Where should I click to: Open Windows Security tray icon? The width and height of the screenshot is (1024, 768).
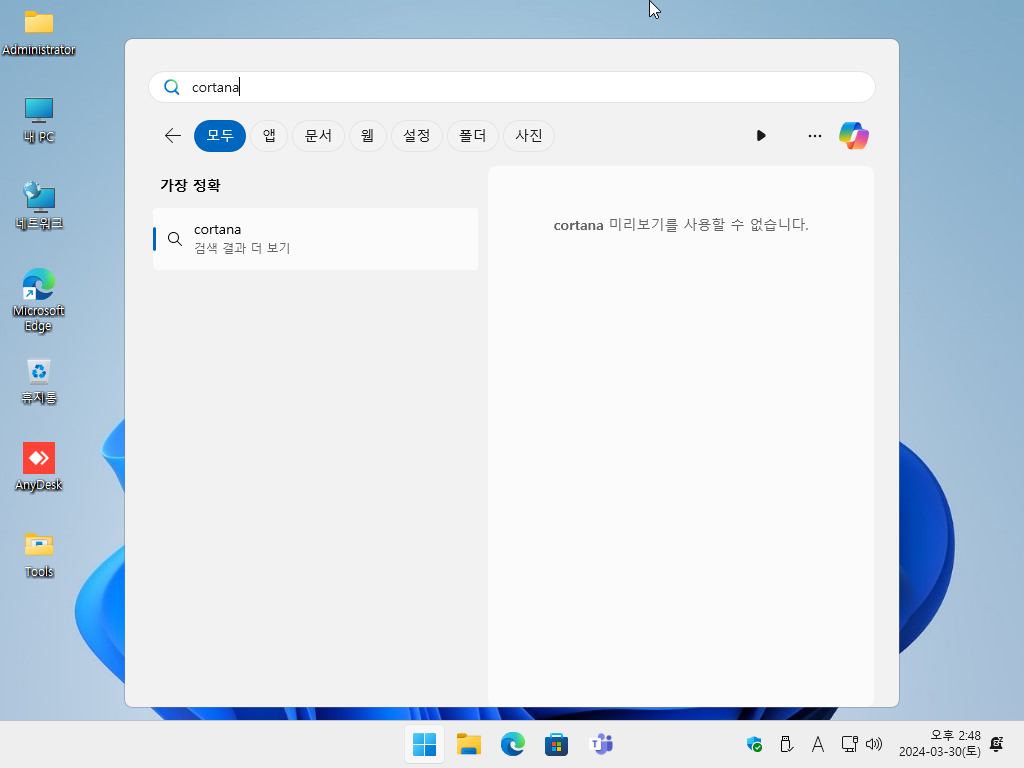pyautogui.click(x=754, y=744)
